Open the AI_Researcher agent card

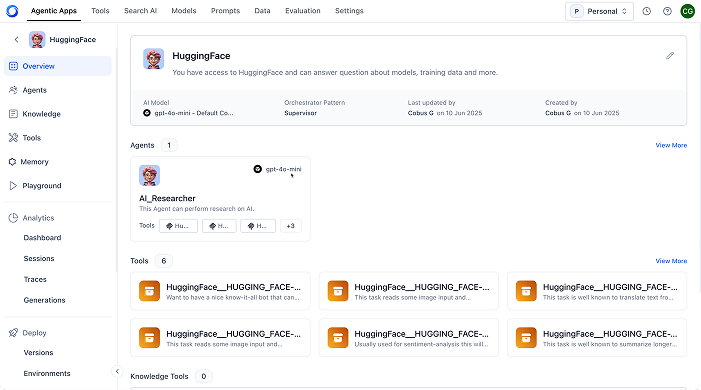(x=220, y=199)
